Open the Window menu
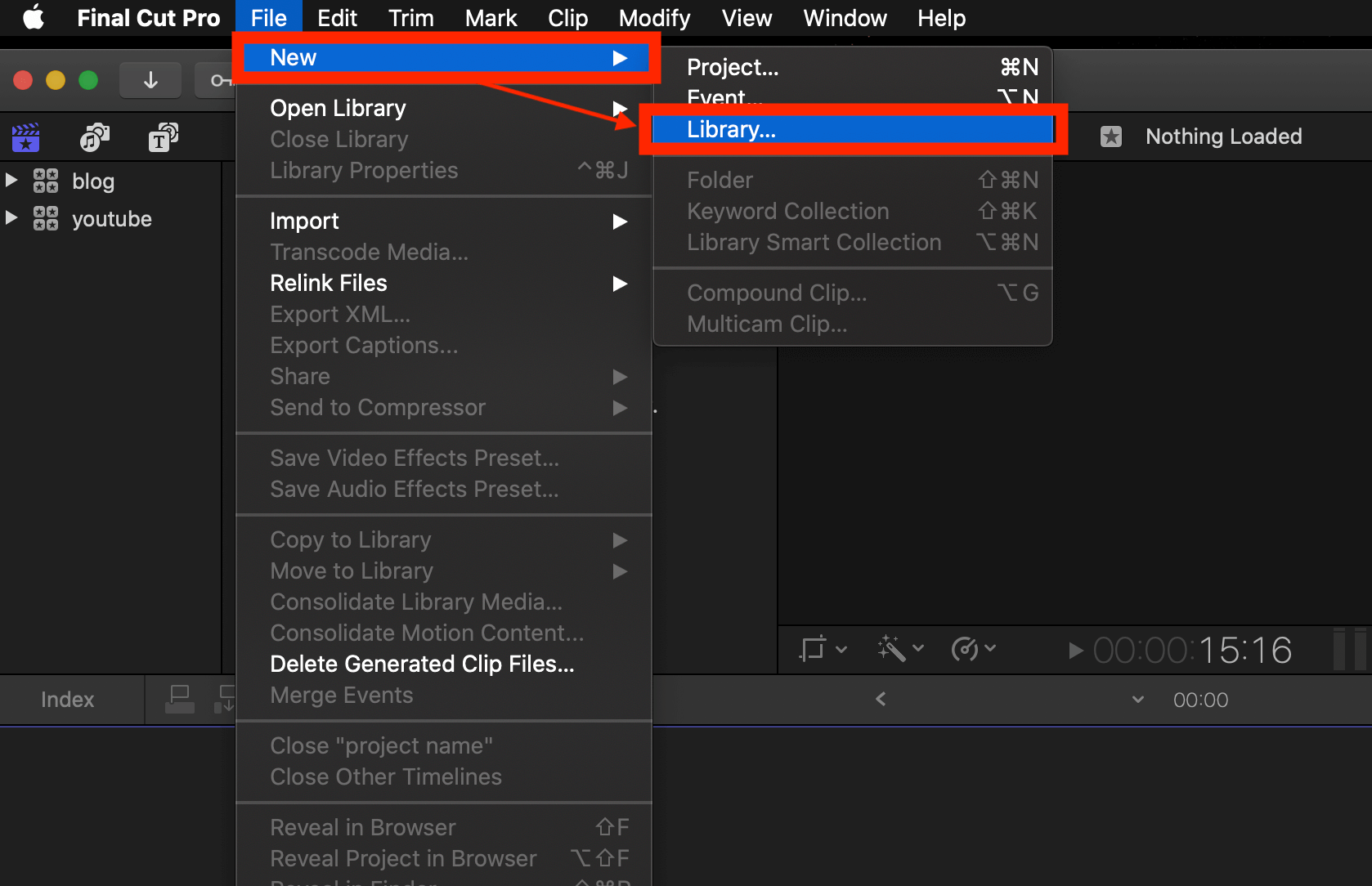The height and width of the screenshot is (886, 1372). pos(845,17)
